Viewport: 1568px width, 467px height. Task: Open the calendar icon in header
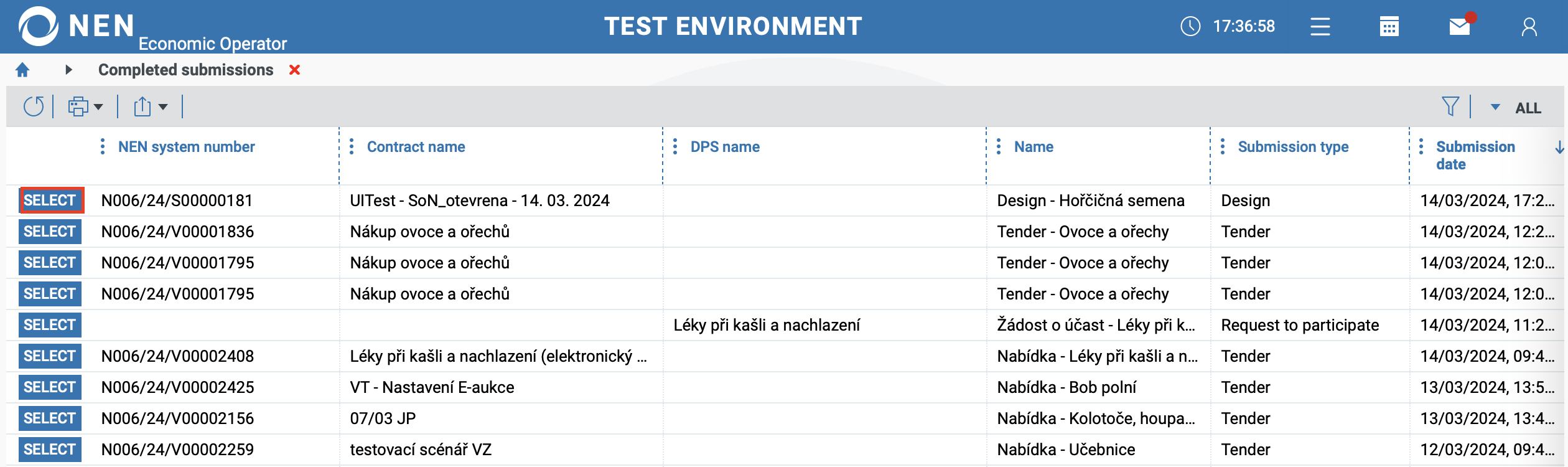pyautogui.click(x=1389, y=27)
